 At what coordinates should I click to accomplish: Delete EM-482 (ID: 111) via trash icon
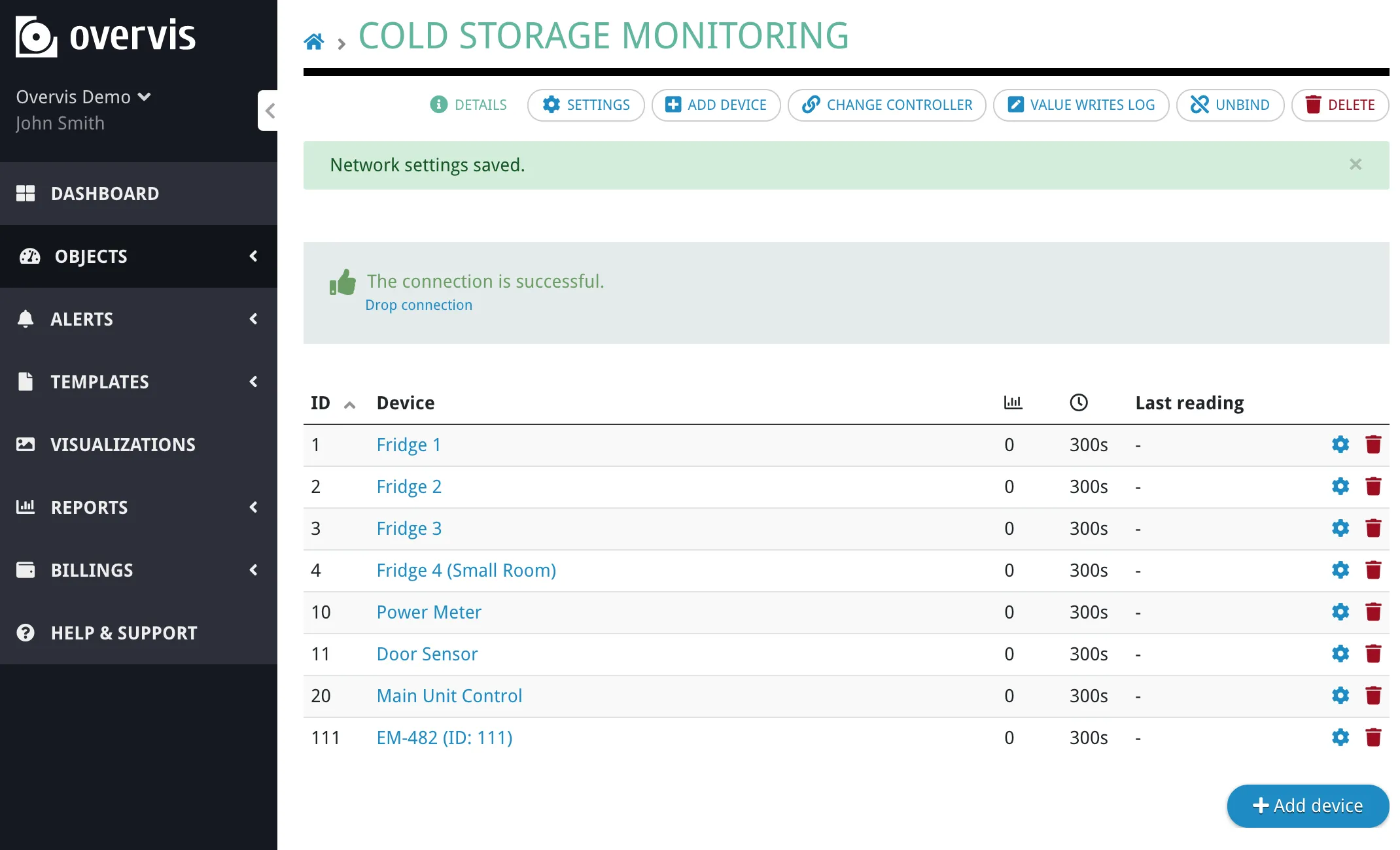[x=1373, y=738]
